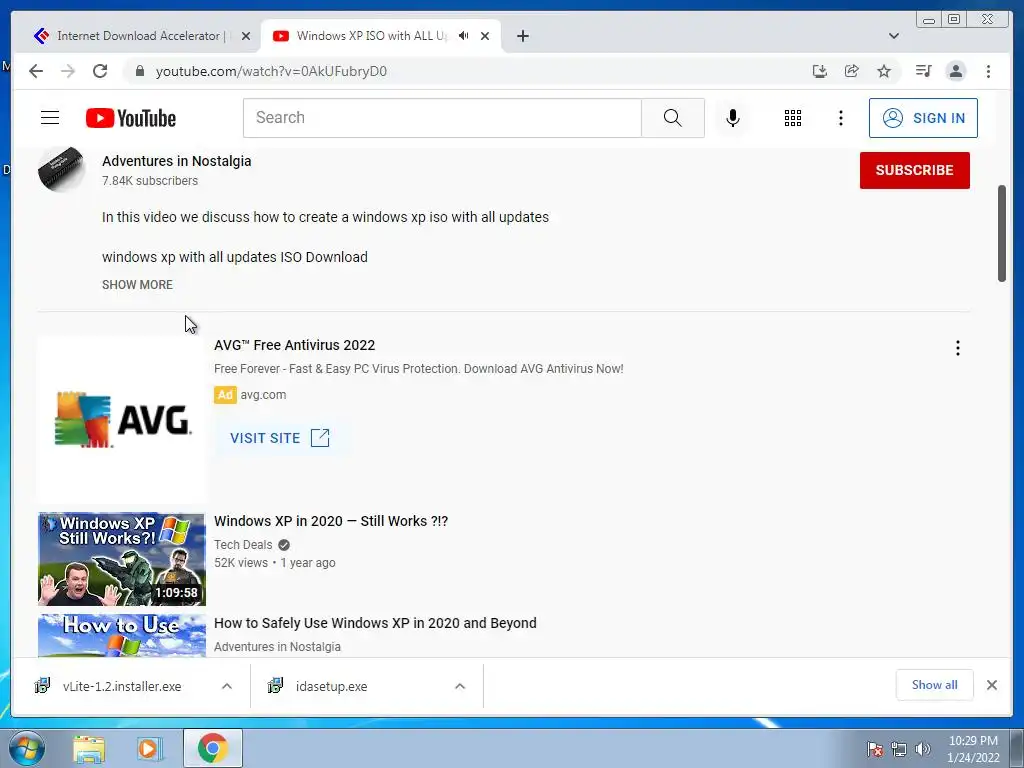Click Show all downloads
This screenshot has height=768, width=1024.
coord(935,684)
